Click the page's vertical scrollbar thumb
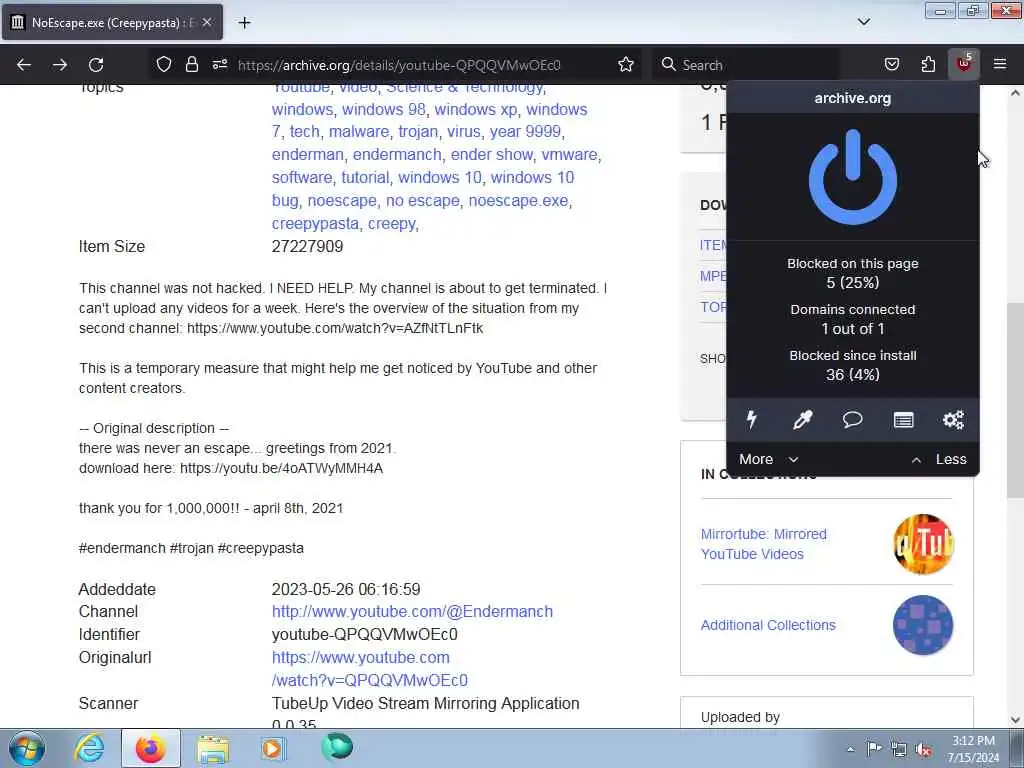 1015,401
